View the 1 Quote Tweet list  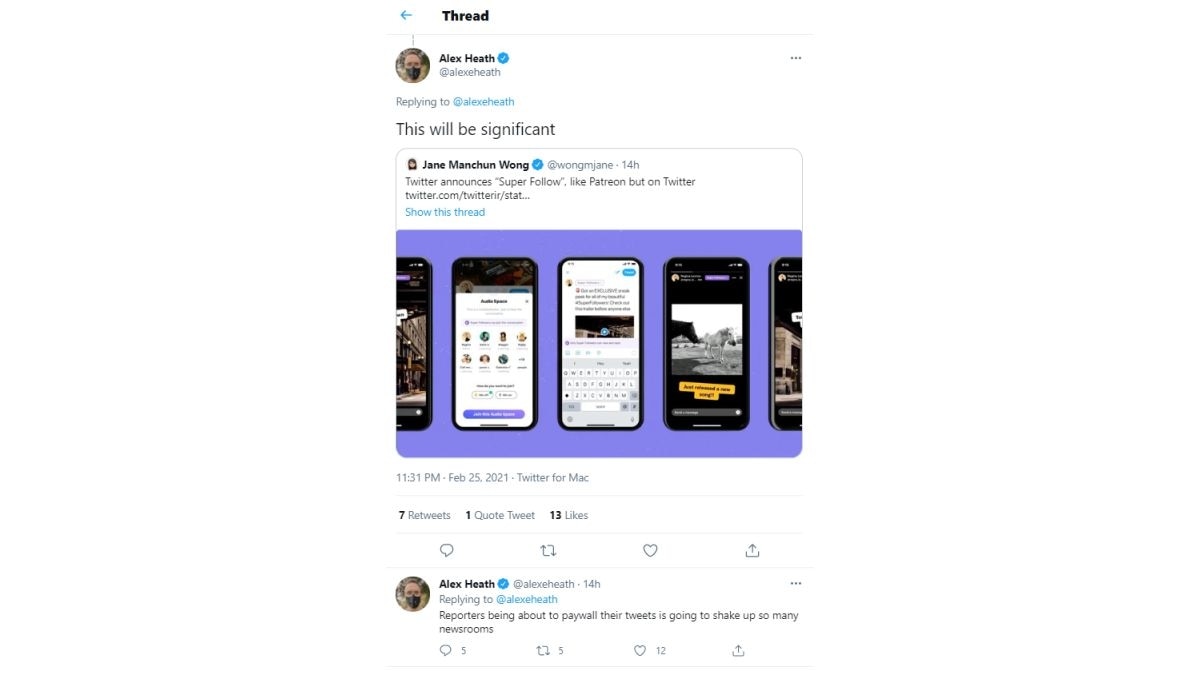coord(500,515)
